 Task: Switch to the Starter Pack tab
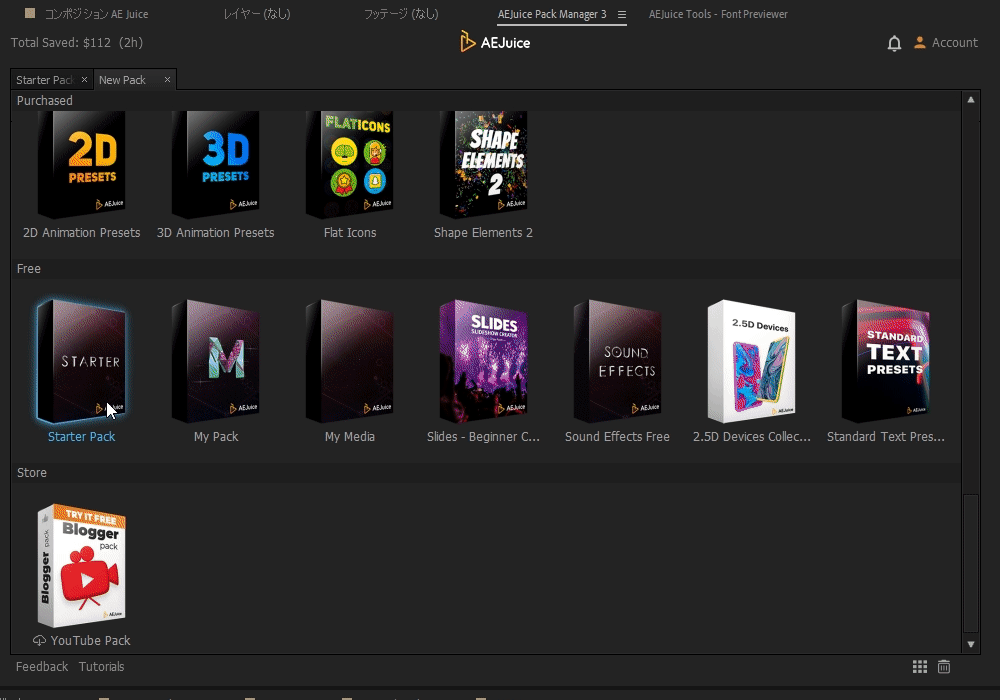[43, 79]
